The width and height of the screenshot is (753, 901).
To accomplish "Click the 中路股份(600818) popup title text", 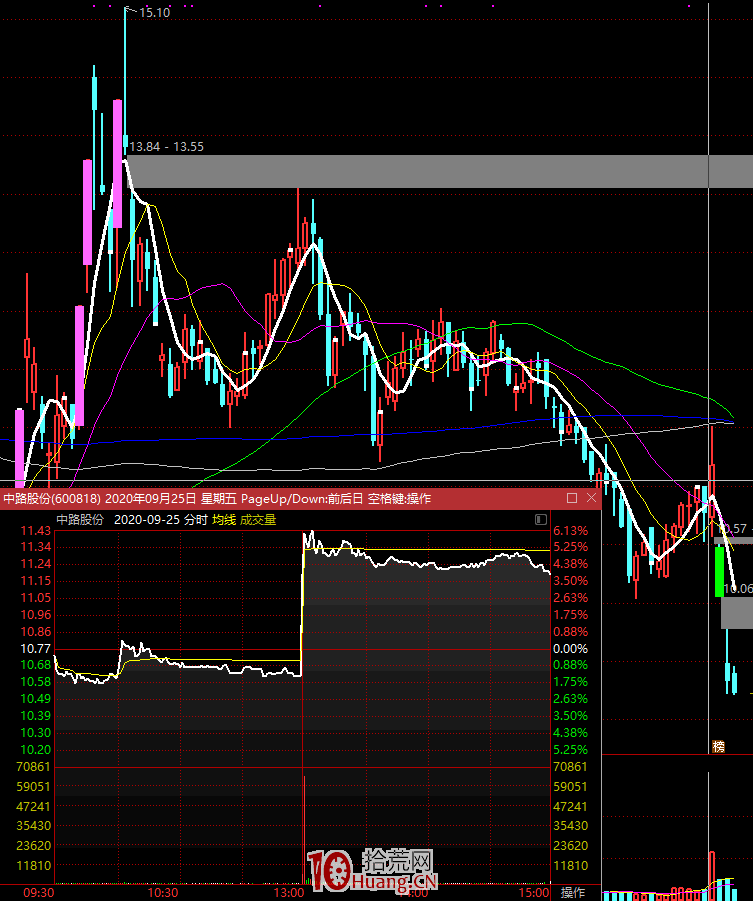I will 50,498.
